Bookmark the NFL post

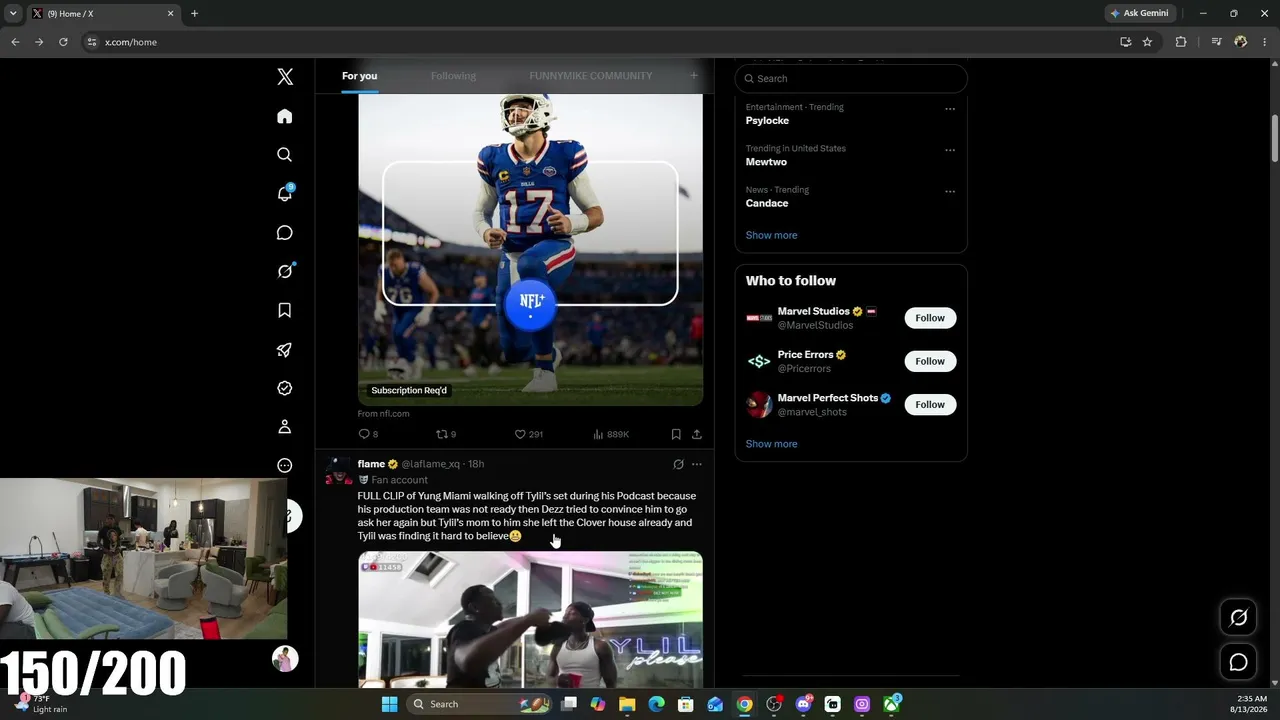pos(676,434)
